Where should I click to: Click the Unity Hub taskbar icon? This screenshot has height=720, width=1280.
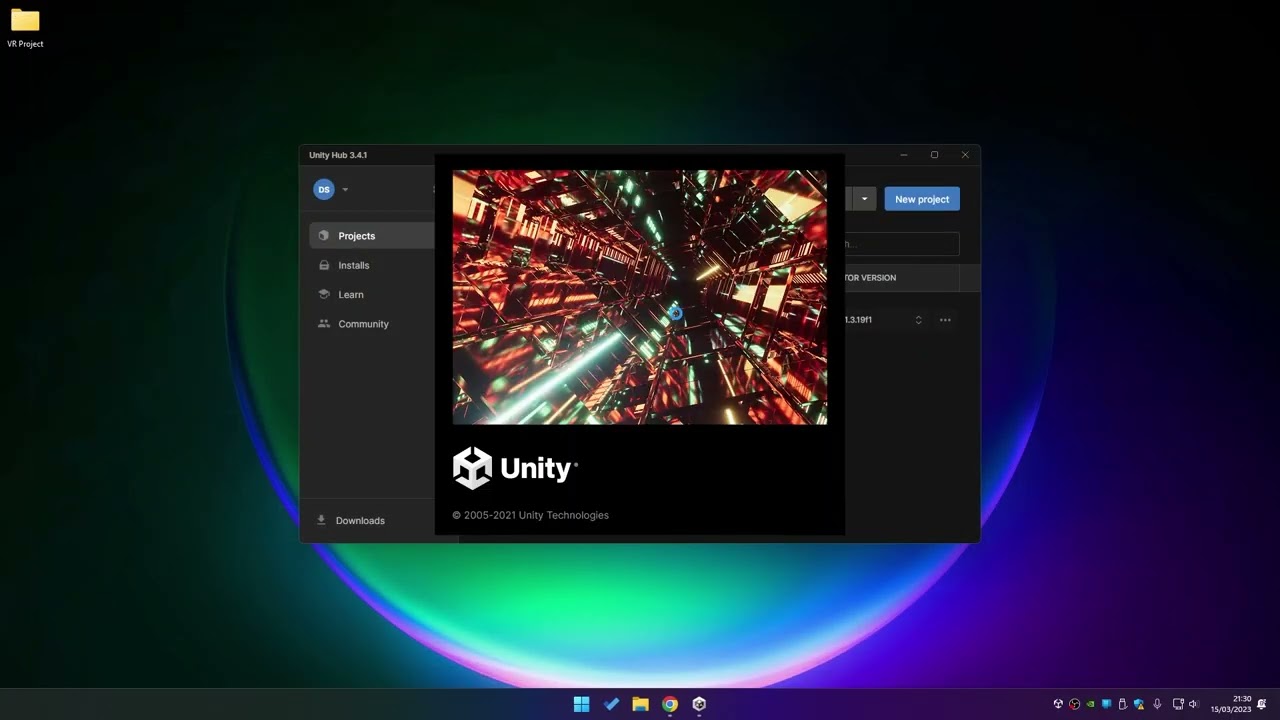[699, 704]
